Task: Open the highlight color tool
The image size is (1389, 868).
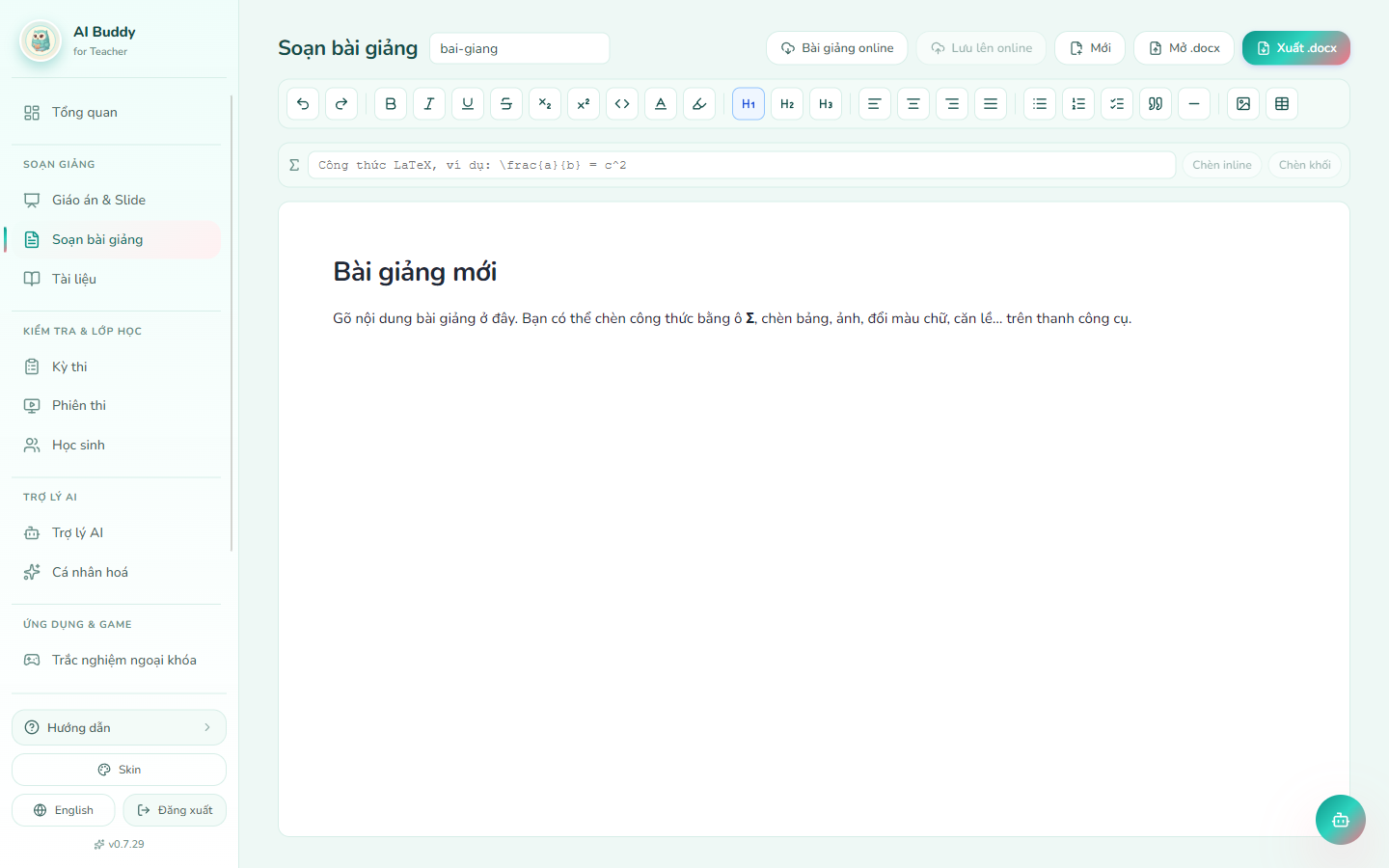Action: pos(699,104)
